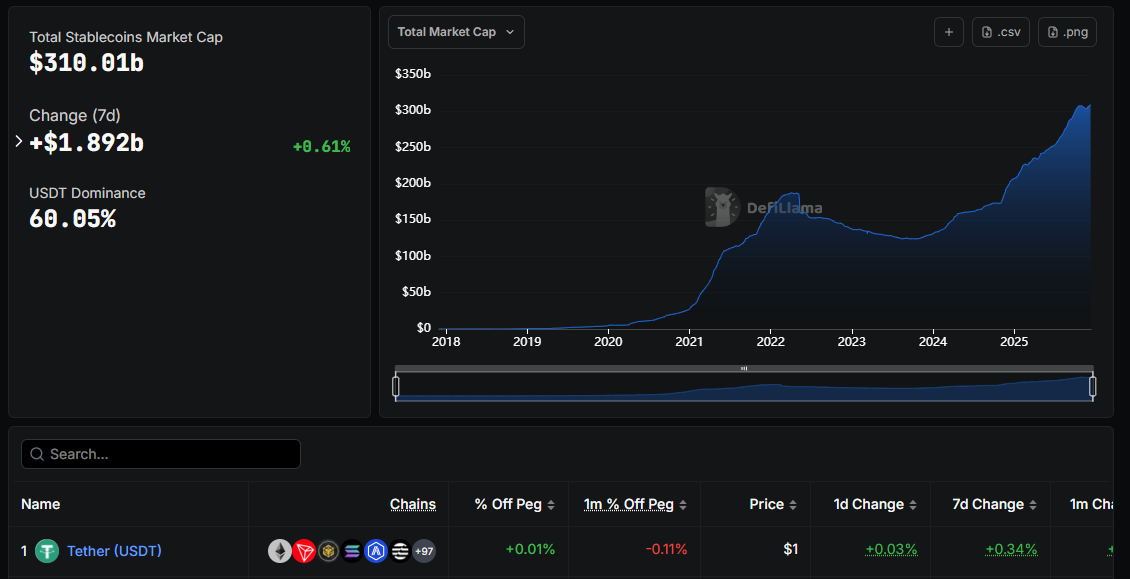Screen dimensions: 1130x579
Task: Click the +97 more chains badge
Action: tap(424, 551)
